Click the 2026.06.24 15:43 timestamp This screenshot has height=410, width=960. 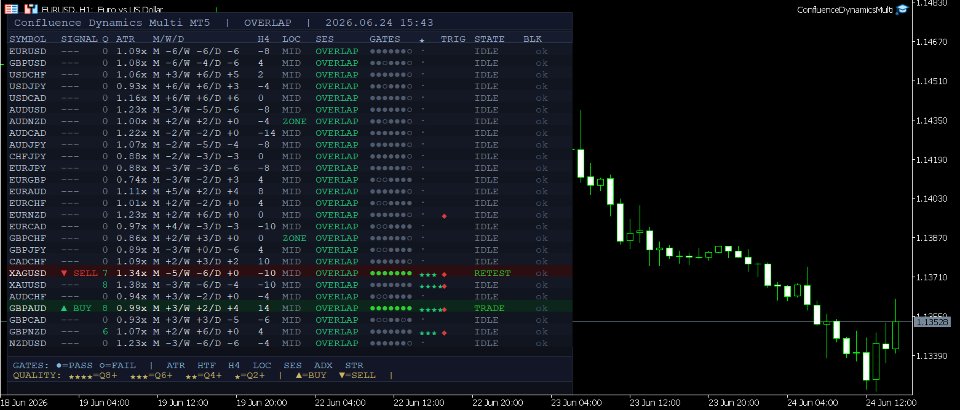379,23
